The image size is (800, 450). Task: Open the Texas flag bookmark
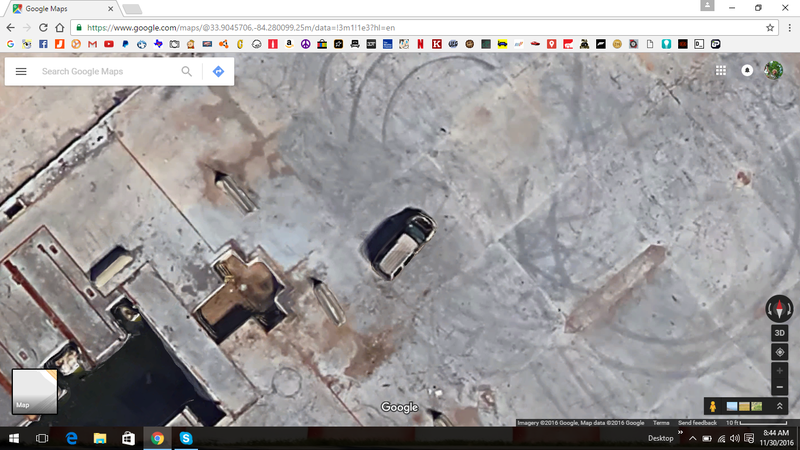[x=158, y=44]
